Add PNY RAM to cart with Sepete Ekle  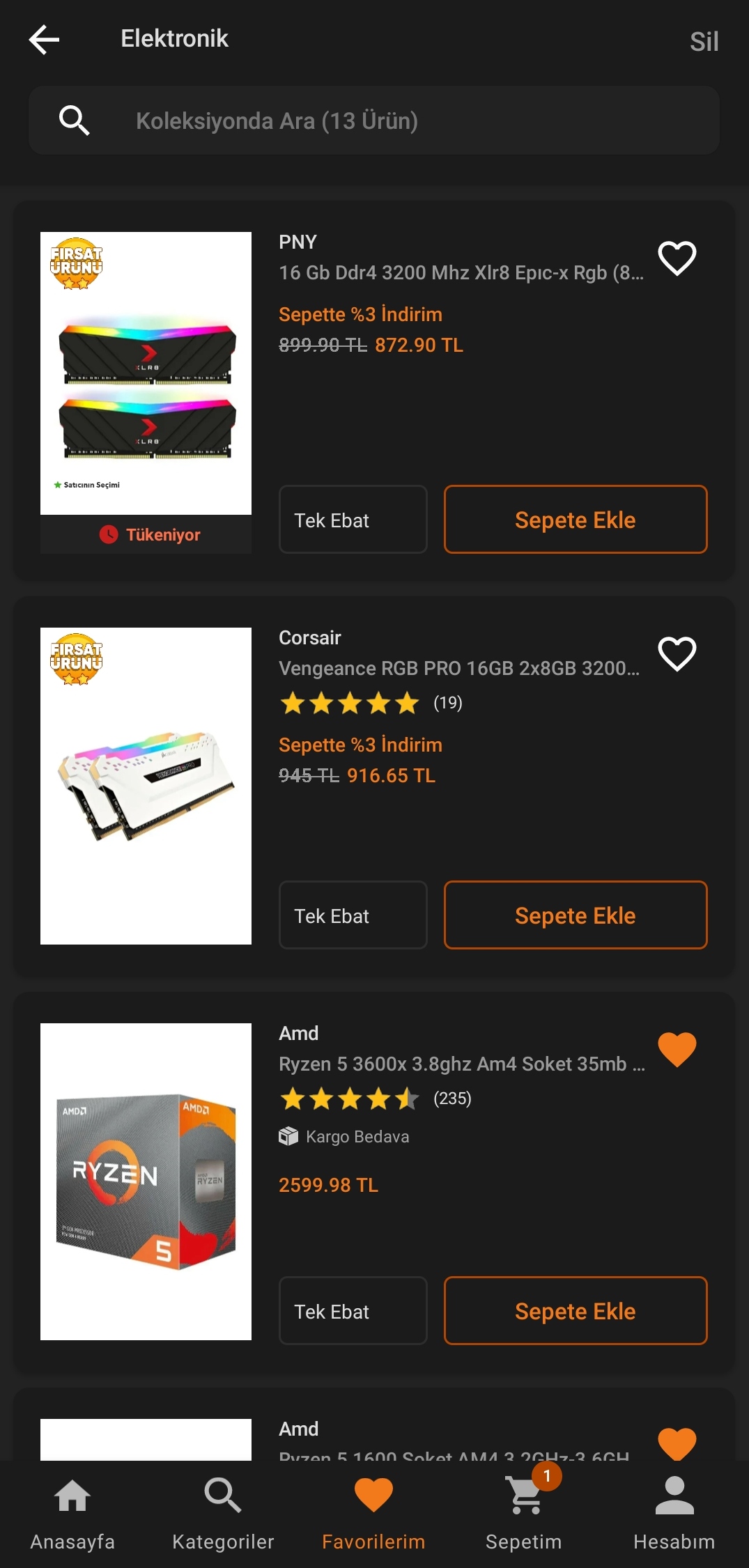(x=575, y=520)
